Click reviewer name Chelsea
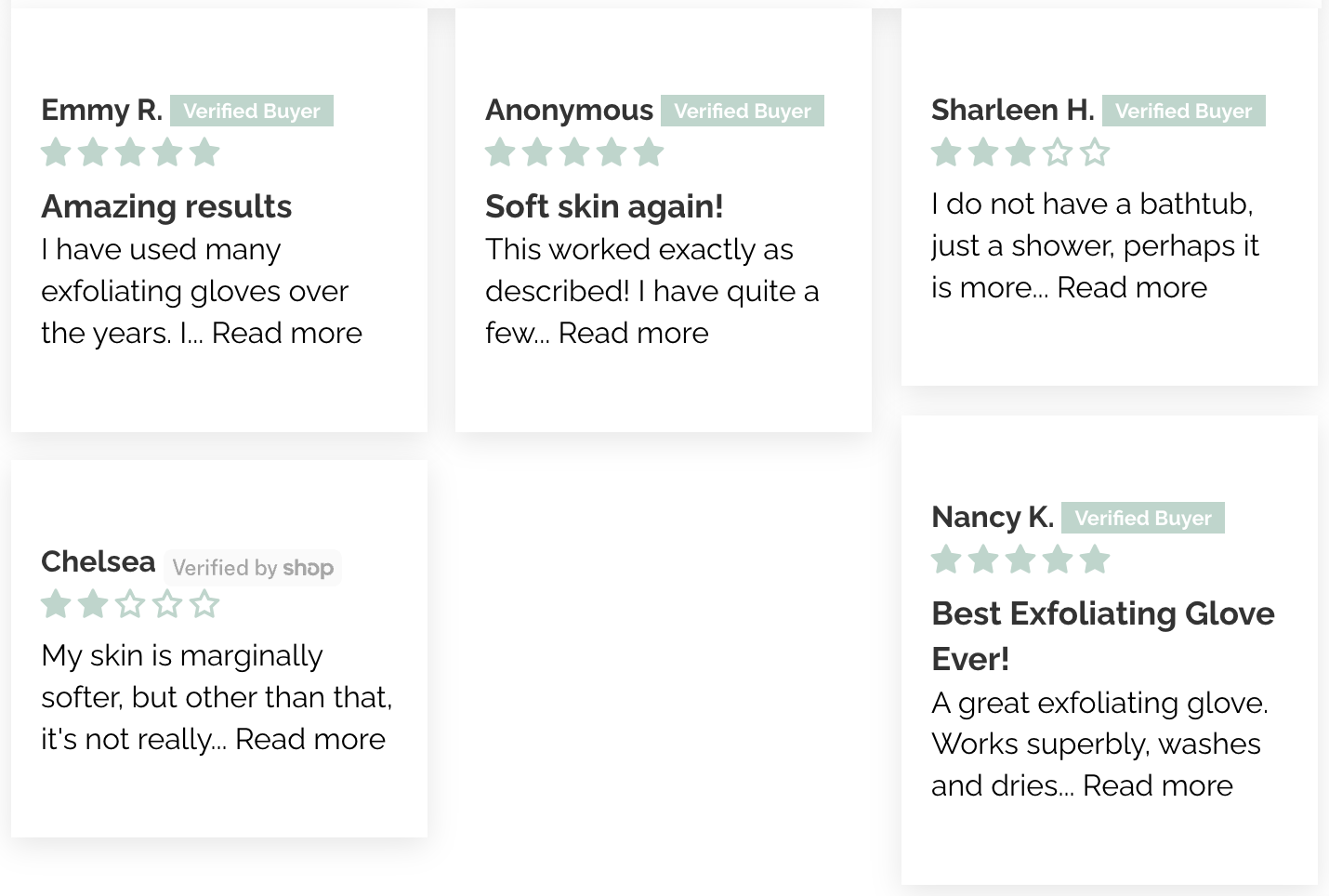The width and height of the screenshot is (1329, 896). pos(99,561)
